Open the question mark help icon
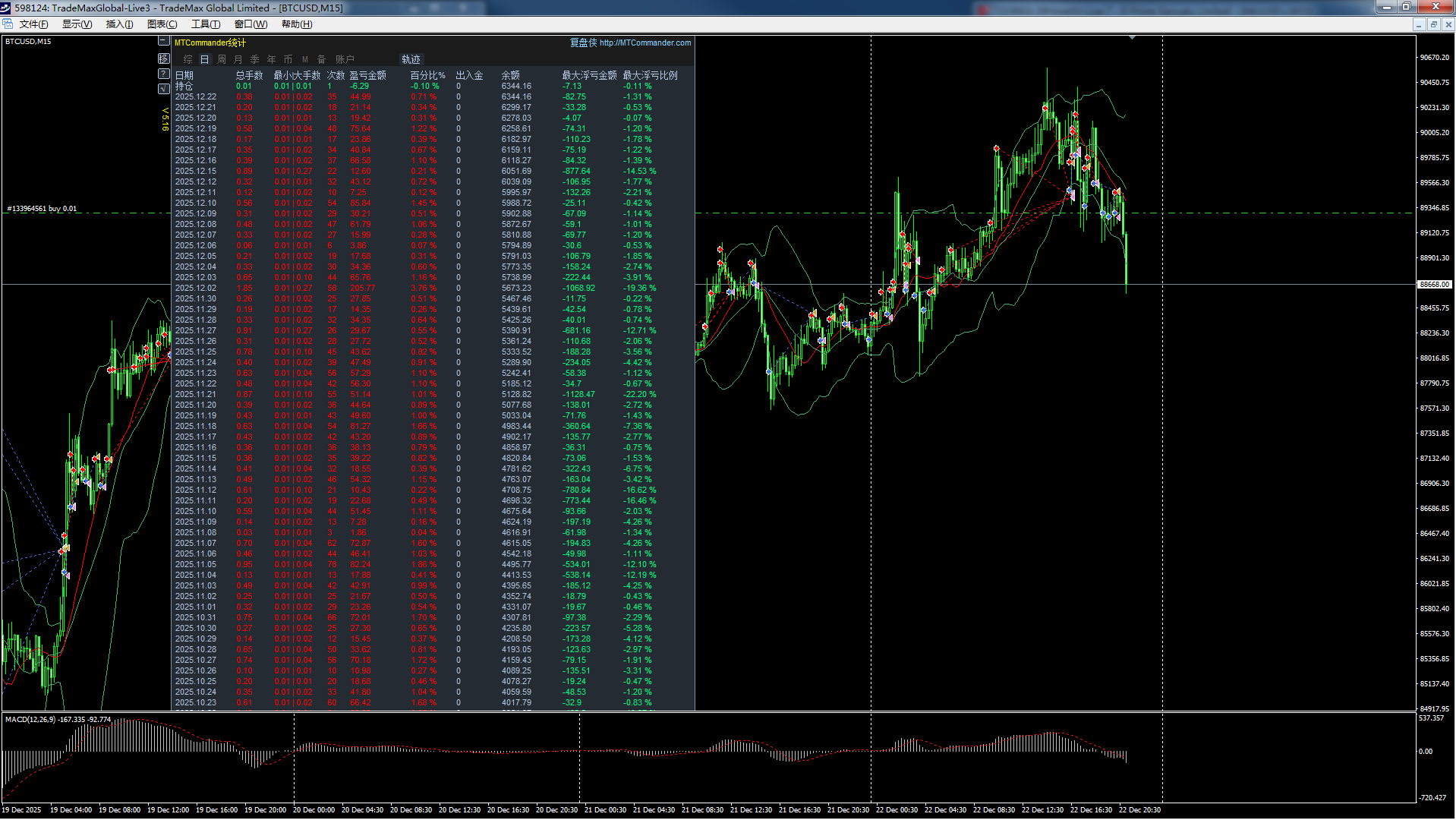 coord(163,74)
